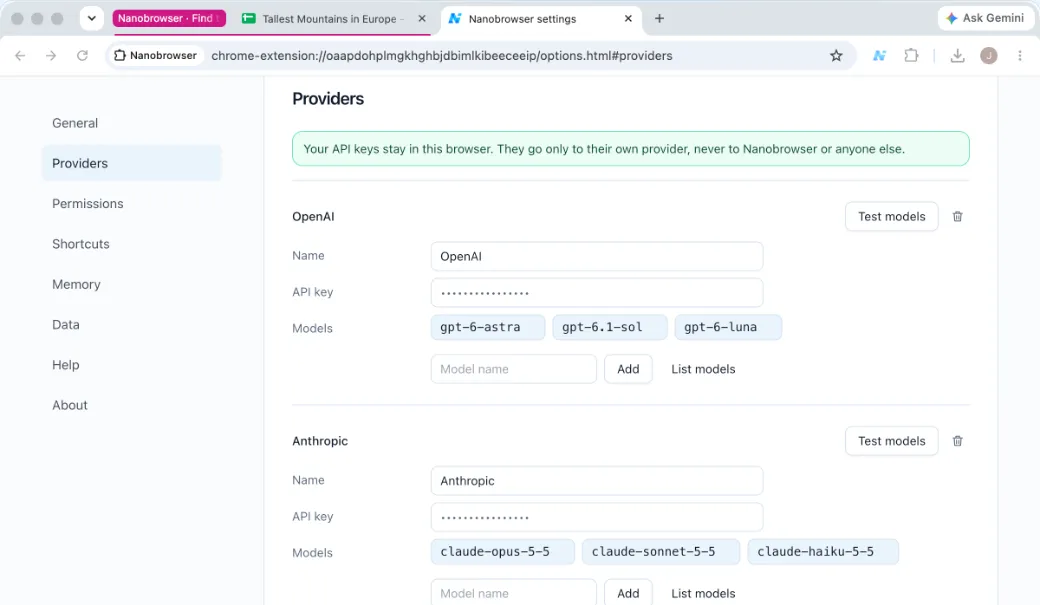
Task: Select the Nanobrowser settings tab
Action: pos(541,19)
